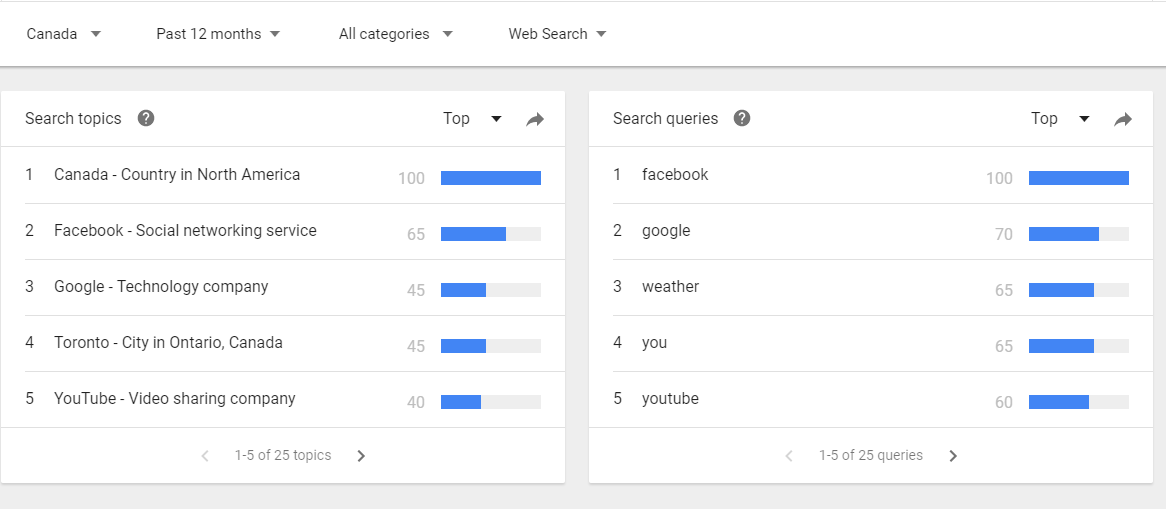This screenshot has height=509, width=1166.
Task: Open the Past 12 months dropdown
Action: click(x=218, y=34)
